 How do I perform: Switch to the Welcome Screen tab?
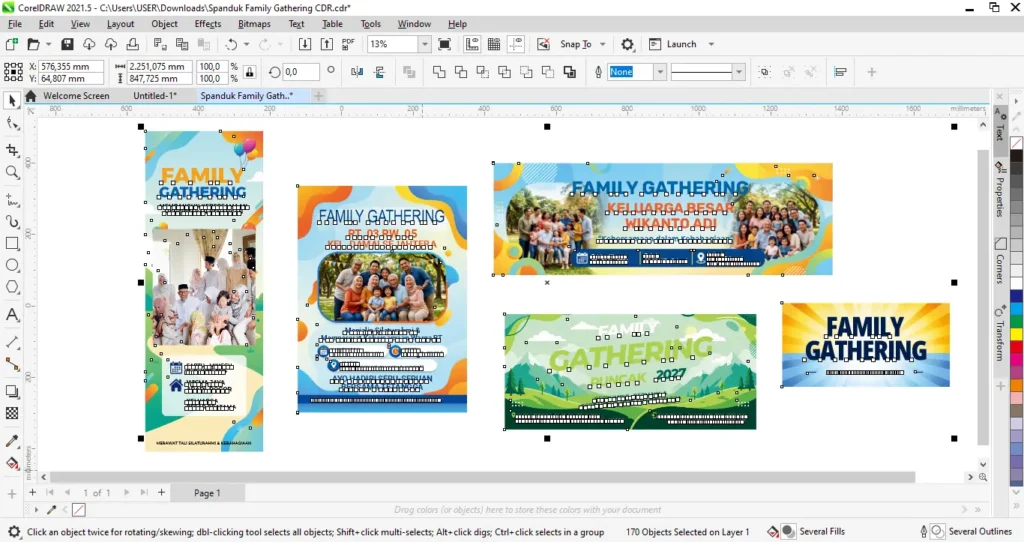[76, 95]
